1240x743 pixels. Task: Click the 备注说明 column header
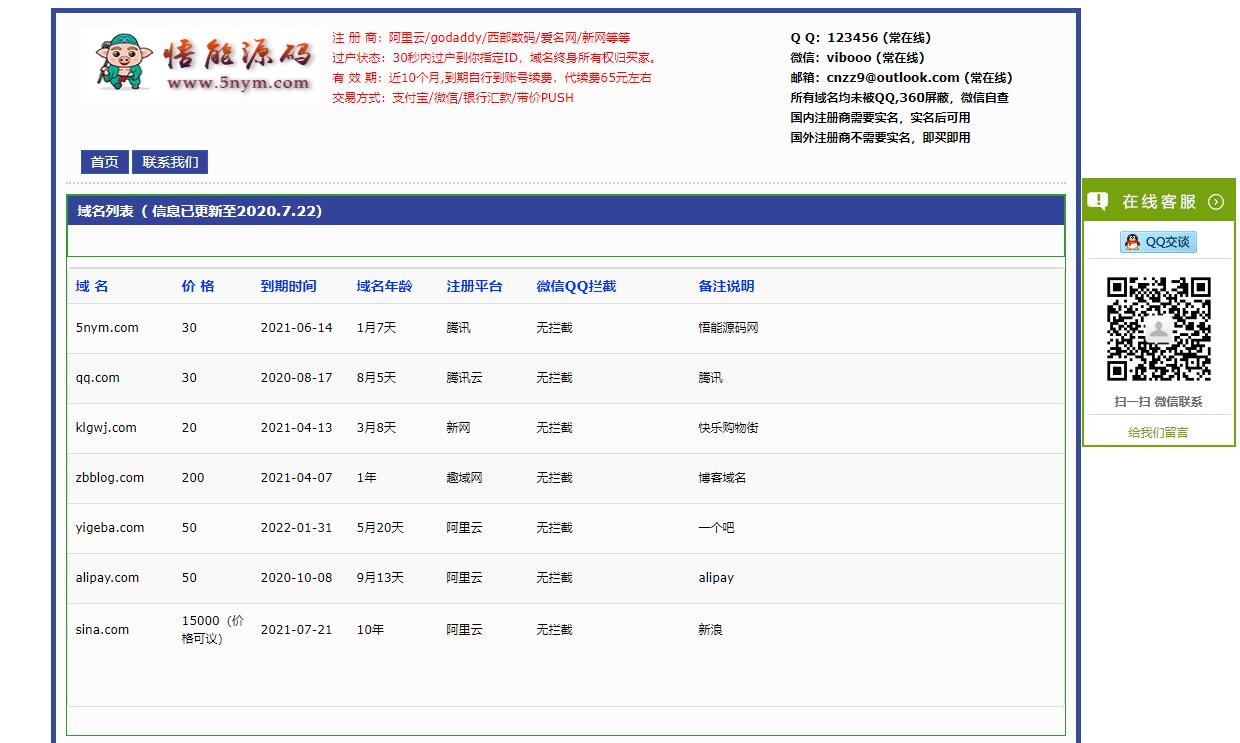pos(726,286)
